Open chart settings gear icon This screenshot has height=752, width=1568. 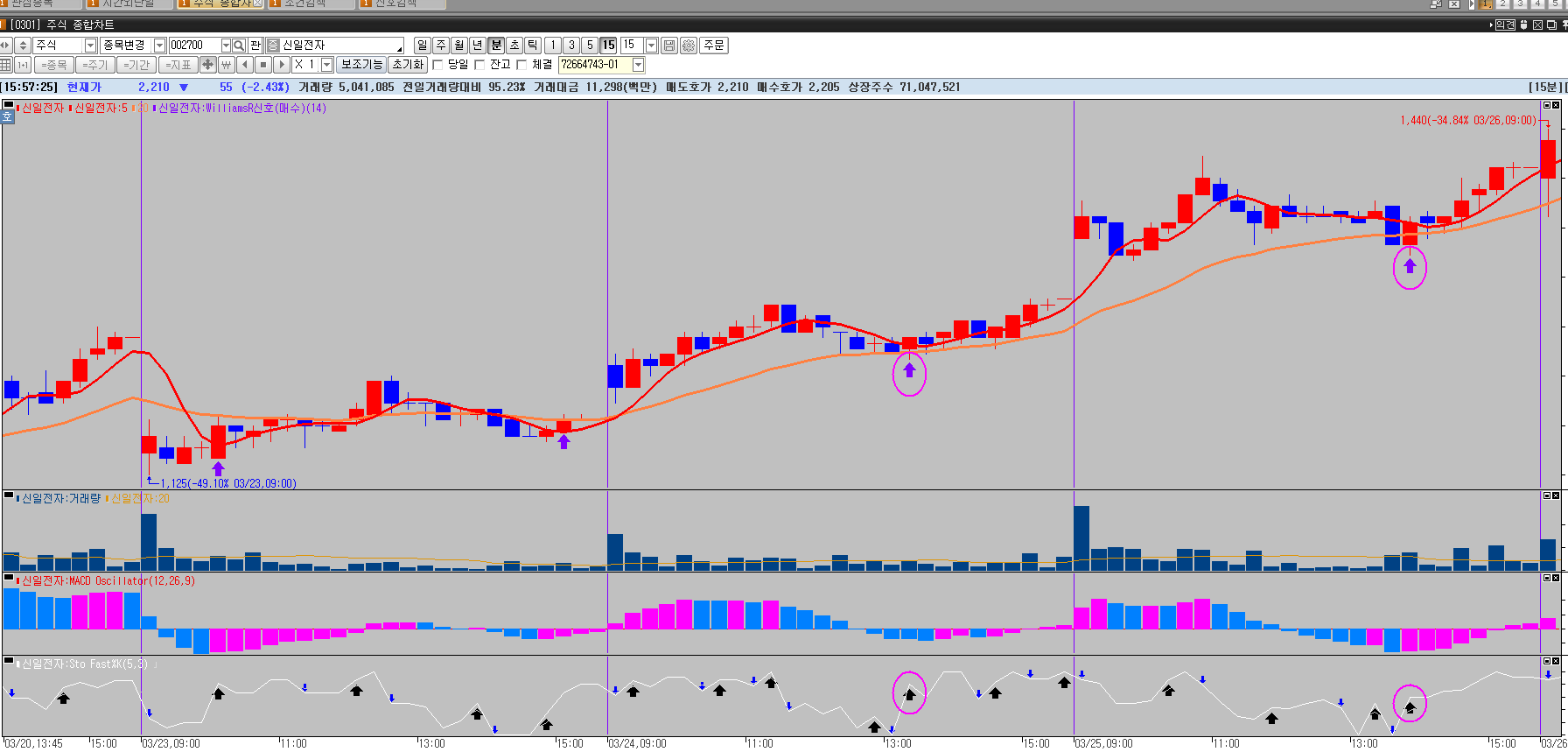point(689,46)
